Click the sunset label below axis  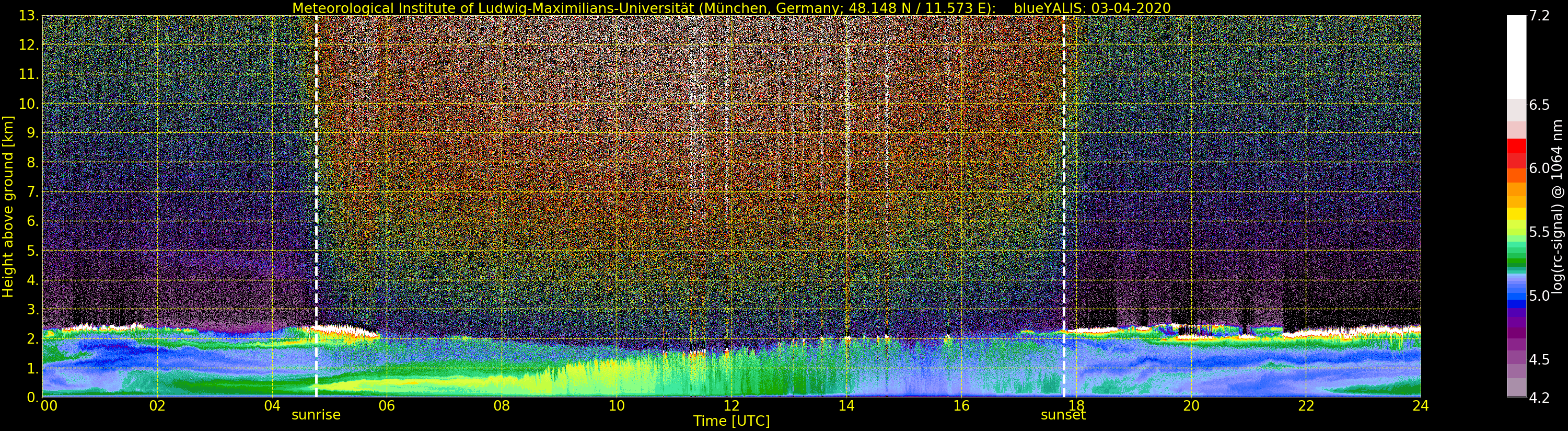(x=1063, y=415)
